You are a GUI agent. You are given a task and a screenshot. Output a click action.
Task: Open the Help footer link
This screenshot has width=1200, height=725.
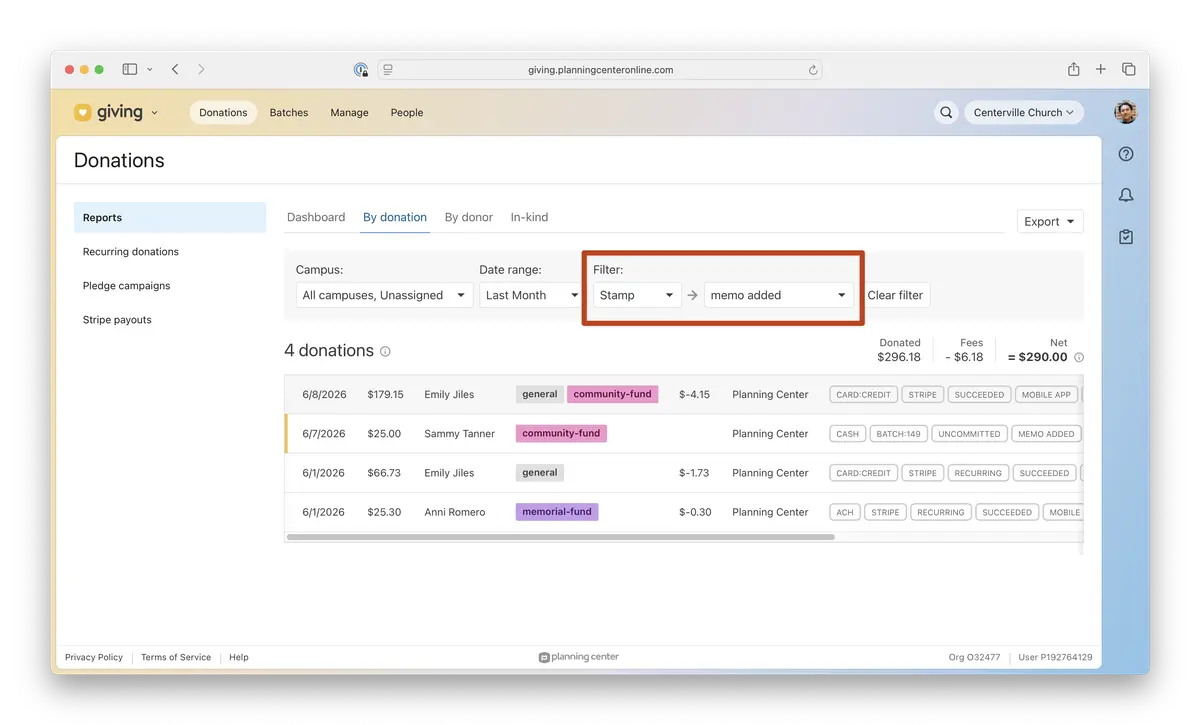pyautogui.click(x=238, y=657)
